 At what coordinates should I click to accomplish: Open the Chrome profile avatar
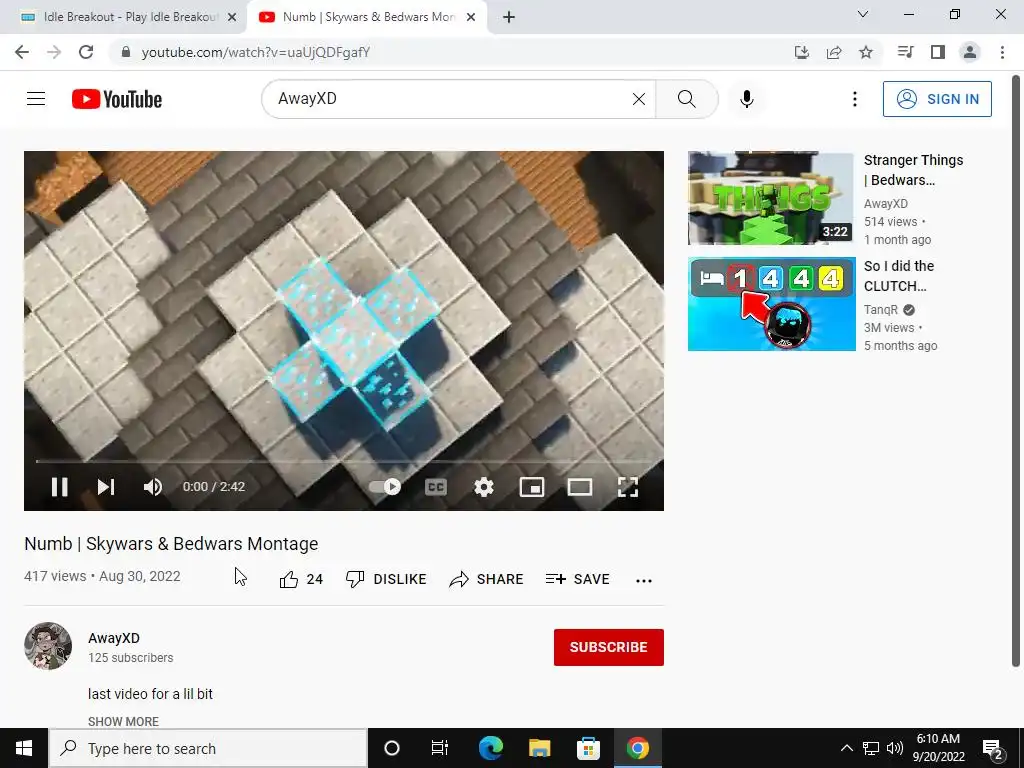(970, 52)
